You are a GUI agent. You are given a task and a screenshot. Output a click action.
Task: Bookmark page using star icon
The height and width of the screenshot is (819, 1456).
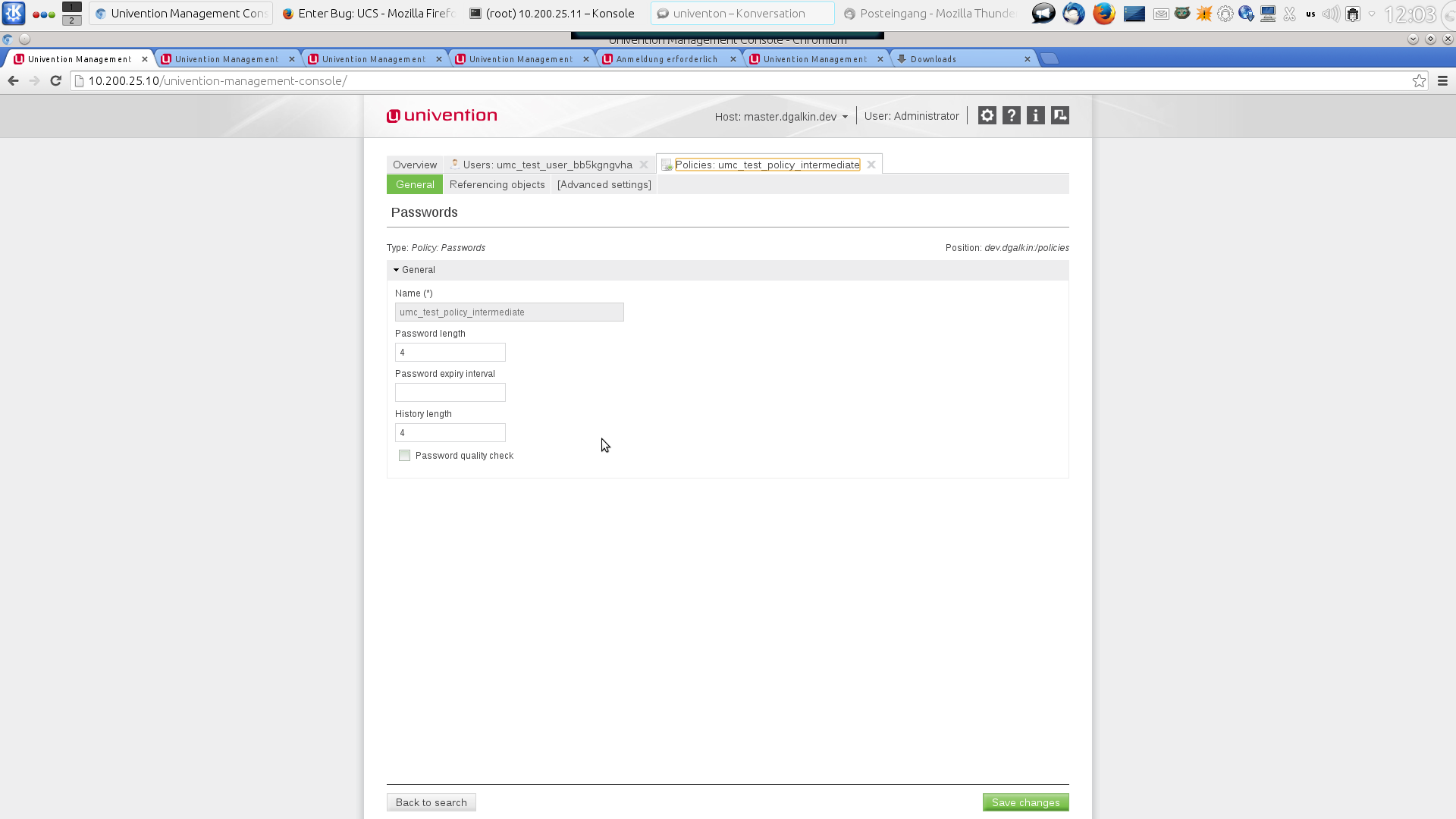coord(1419,81)
